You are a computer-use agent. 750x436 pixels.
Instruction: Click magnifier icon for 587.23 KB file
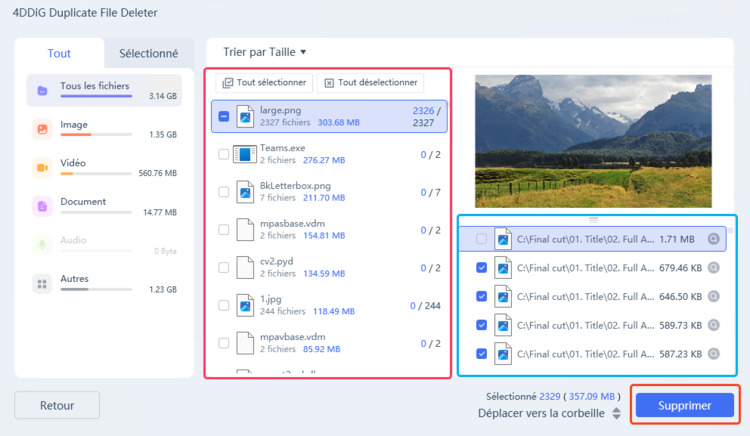click(713, 354)
